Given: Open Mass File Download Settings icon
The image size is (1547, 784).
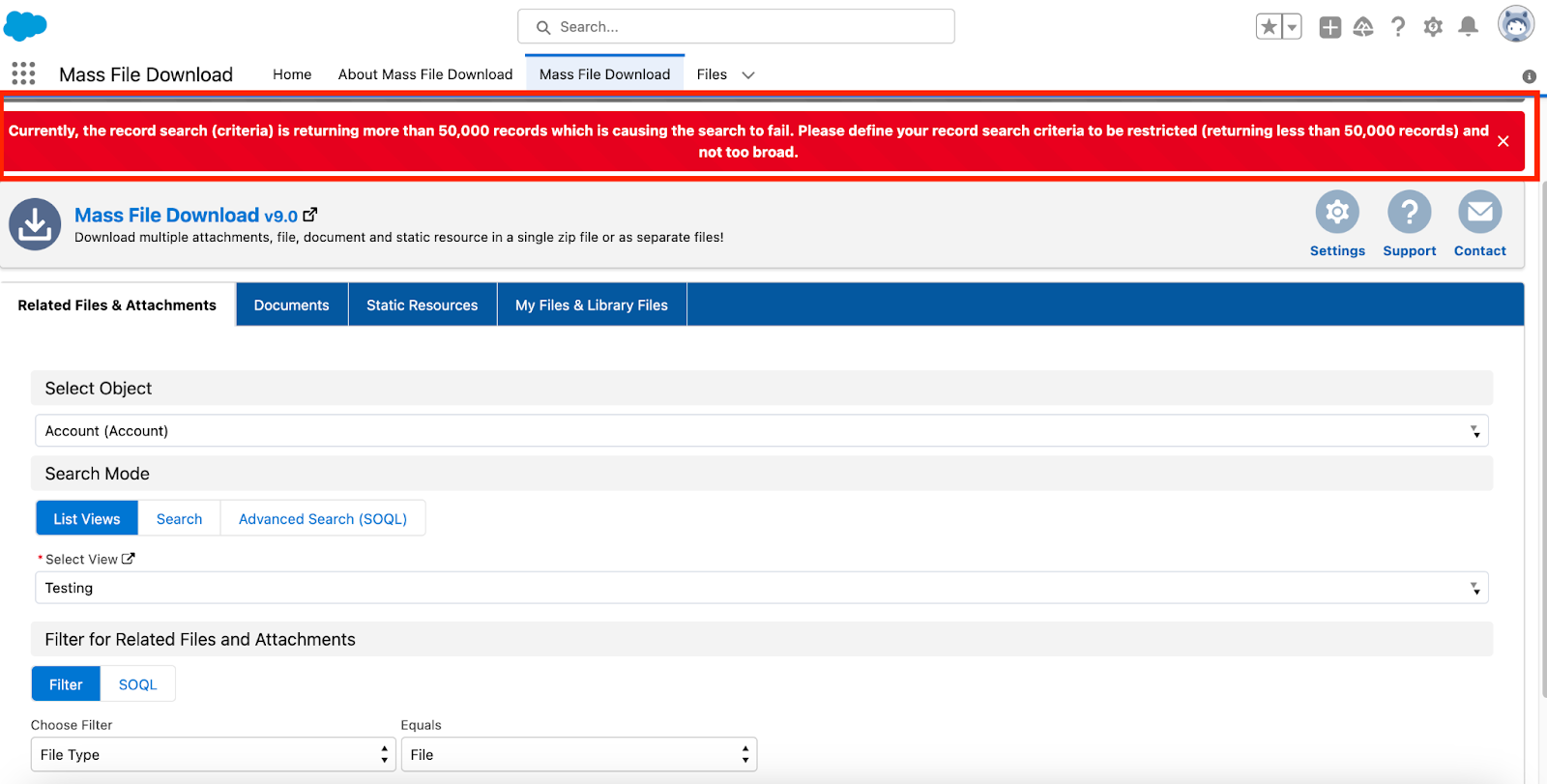Looking at the screenshot, I should [1337, 212].
